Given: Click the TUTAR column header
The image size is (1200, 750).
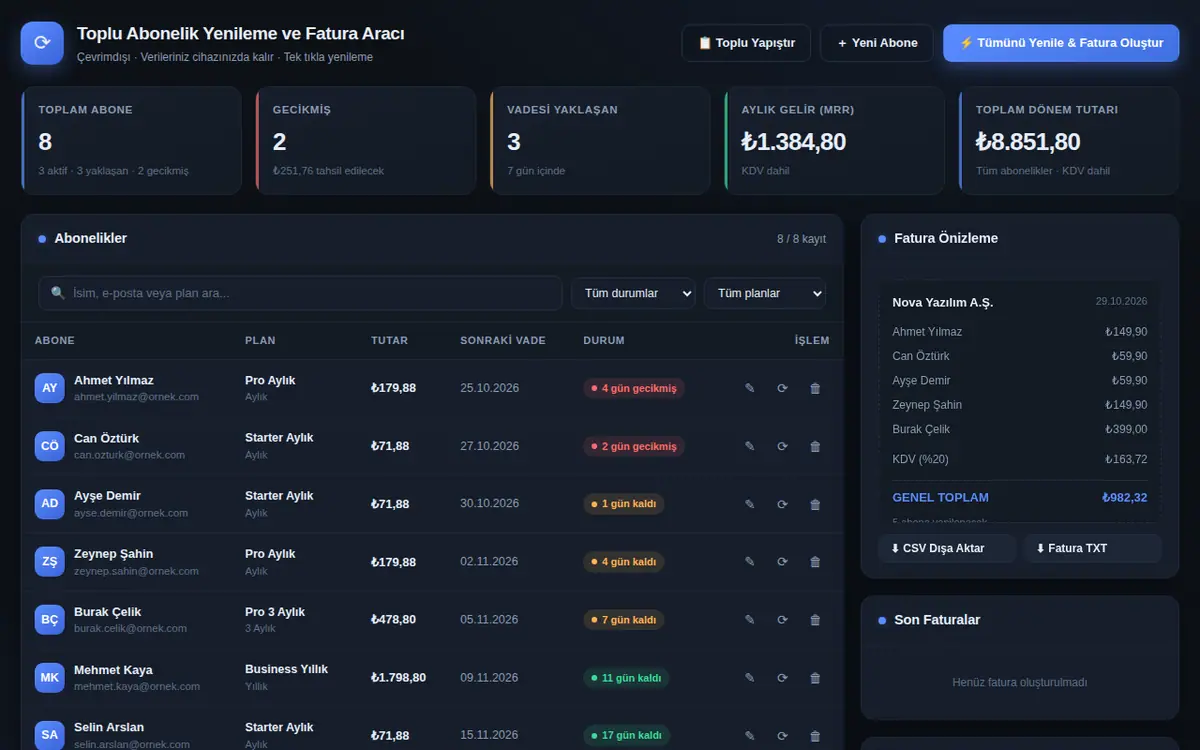Looking at the screenshot, I should [389, 340].
